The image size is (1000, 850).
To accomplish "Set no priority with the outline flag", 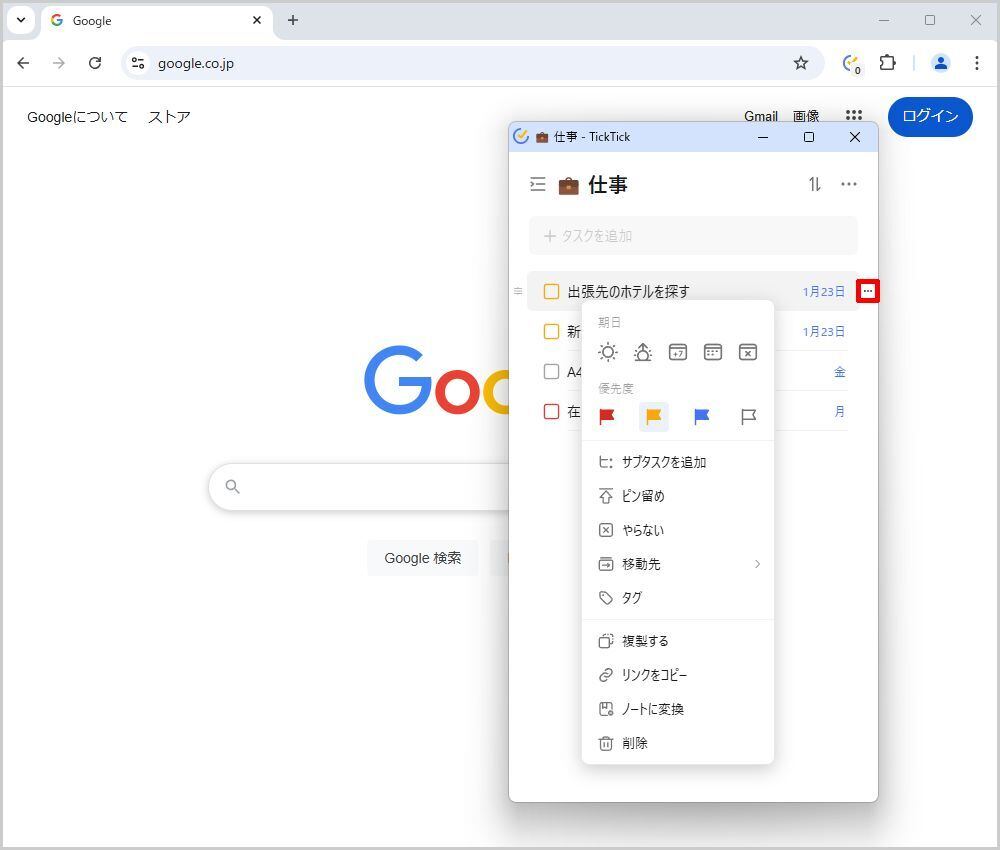I will pos(748,416).
